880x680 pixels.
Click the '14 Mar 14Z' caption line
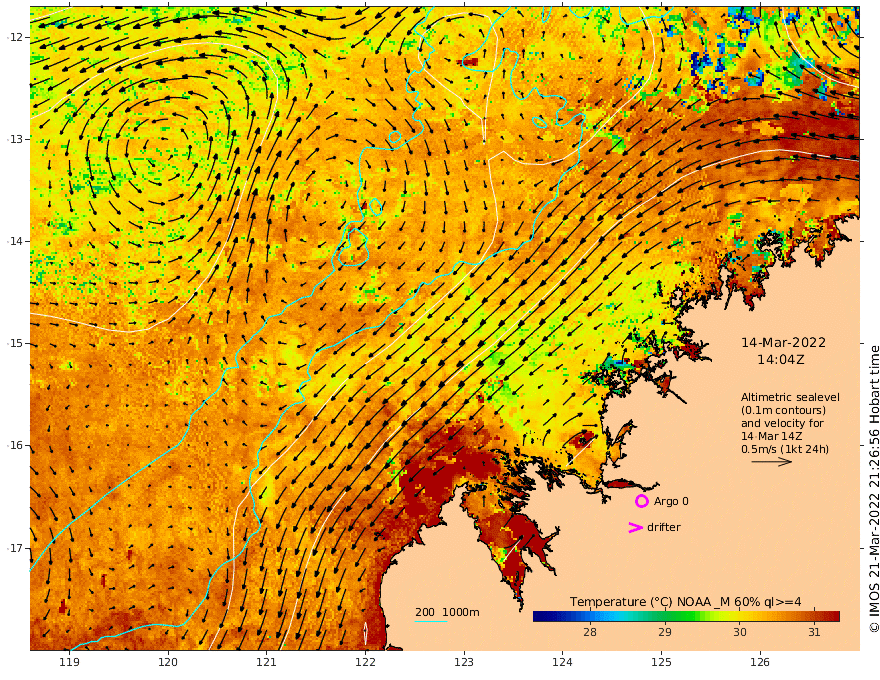(x=772, y=436)
